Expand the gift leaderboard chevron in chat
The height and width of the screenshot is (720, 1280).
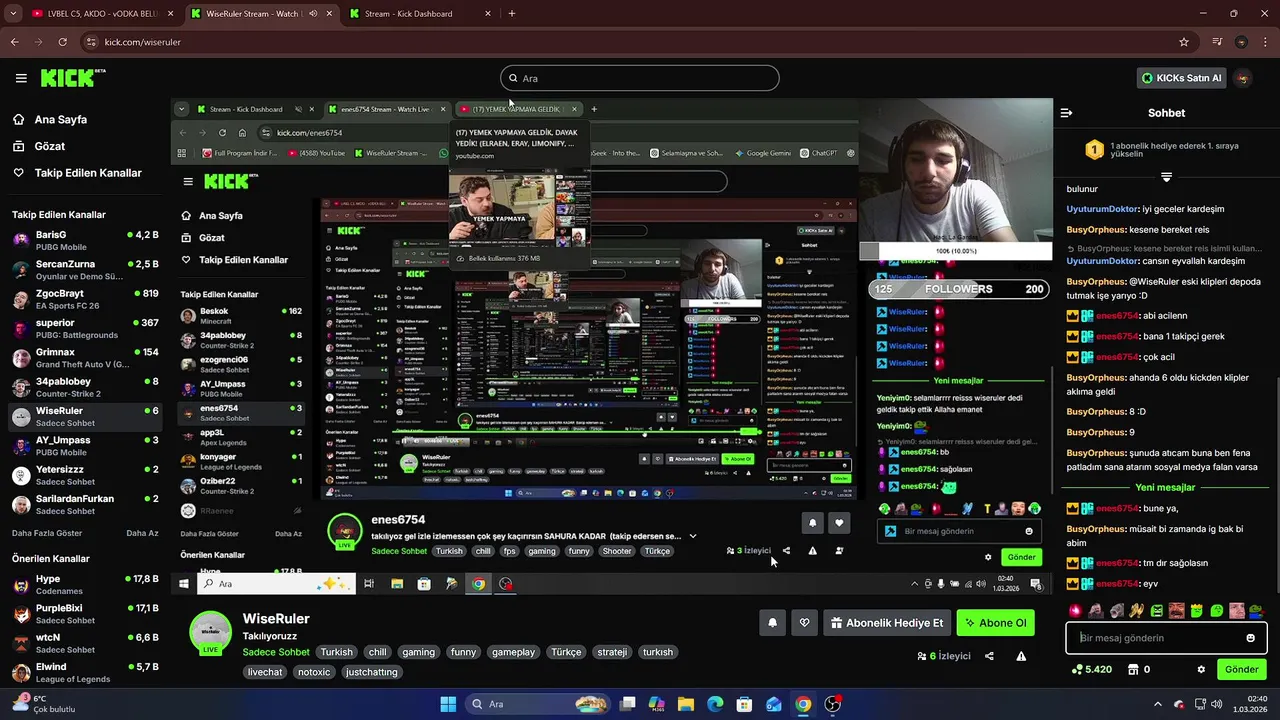[1166, 177]
